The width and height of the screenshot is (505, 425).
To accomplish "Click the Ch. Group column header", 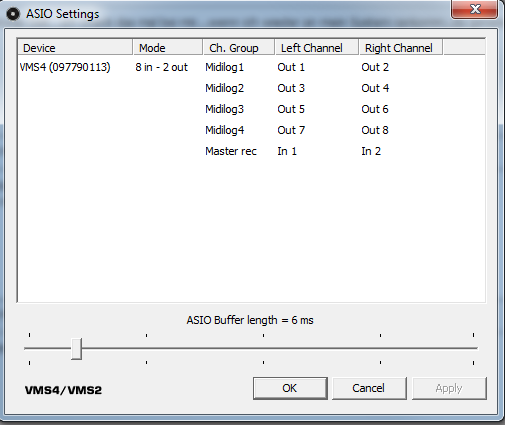I will [238, 48].
